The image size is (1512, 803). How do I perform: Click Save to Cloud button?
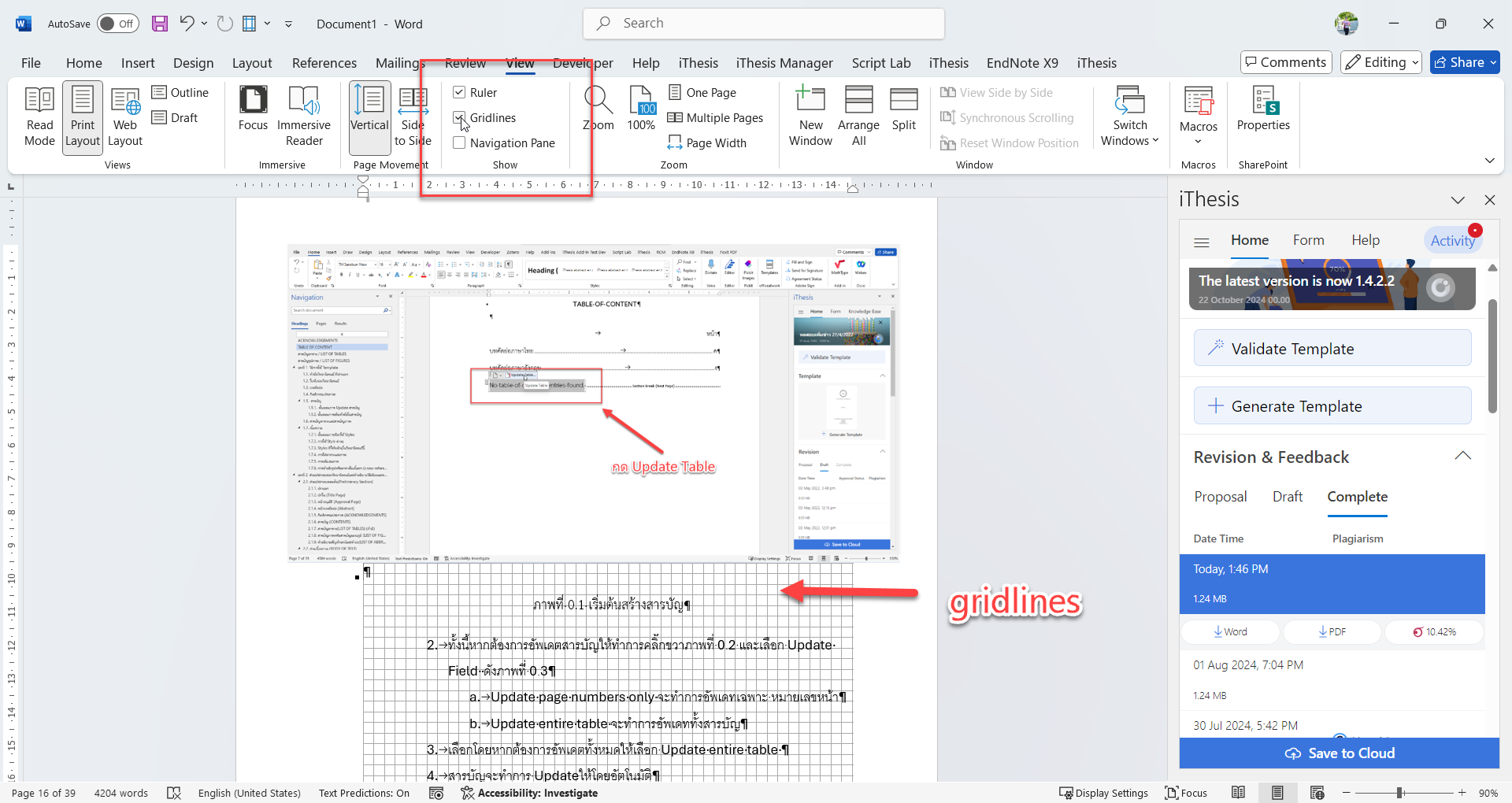[1340, 753]
